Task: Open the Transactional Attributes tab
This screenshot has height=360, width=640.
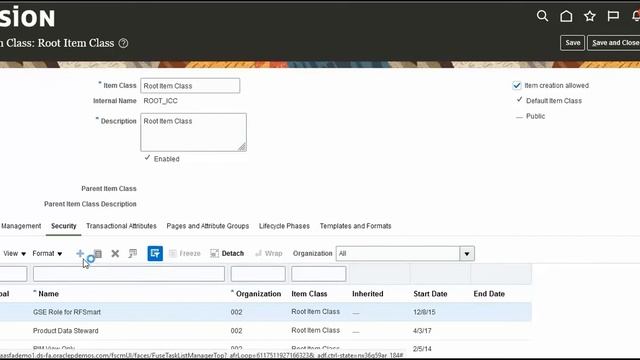Action: point(121,226)
